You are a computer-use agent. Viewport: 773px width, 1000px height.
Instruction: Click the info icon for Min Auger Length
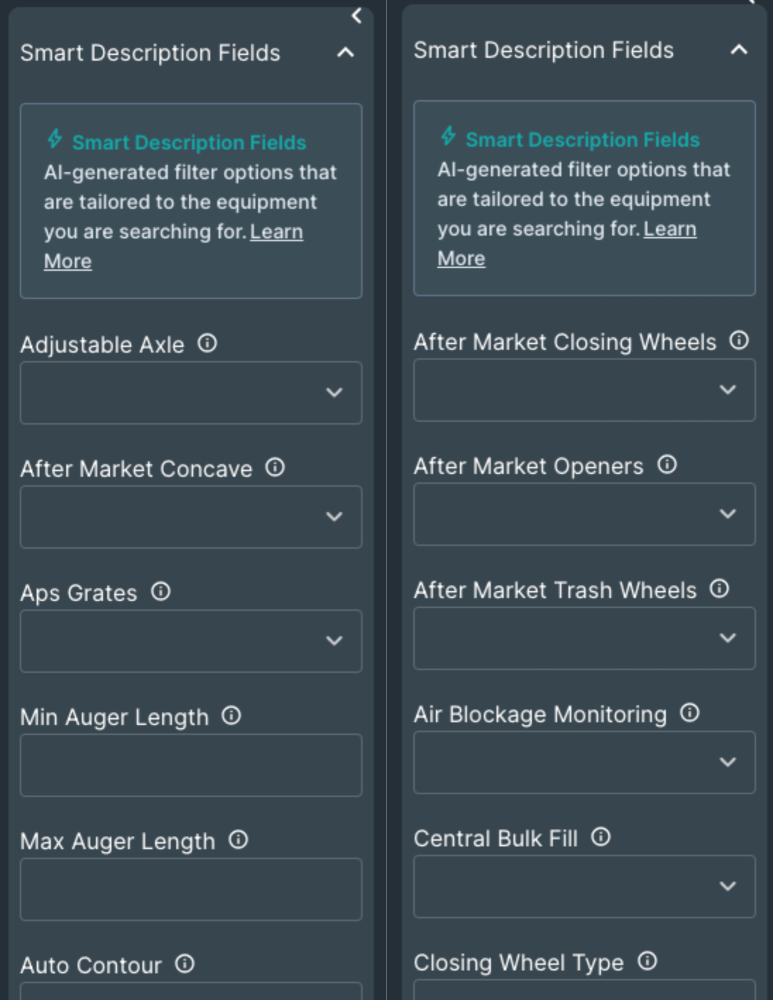coord(232,717)
